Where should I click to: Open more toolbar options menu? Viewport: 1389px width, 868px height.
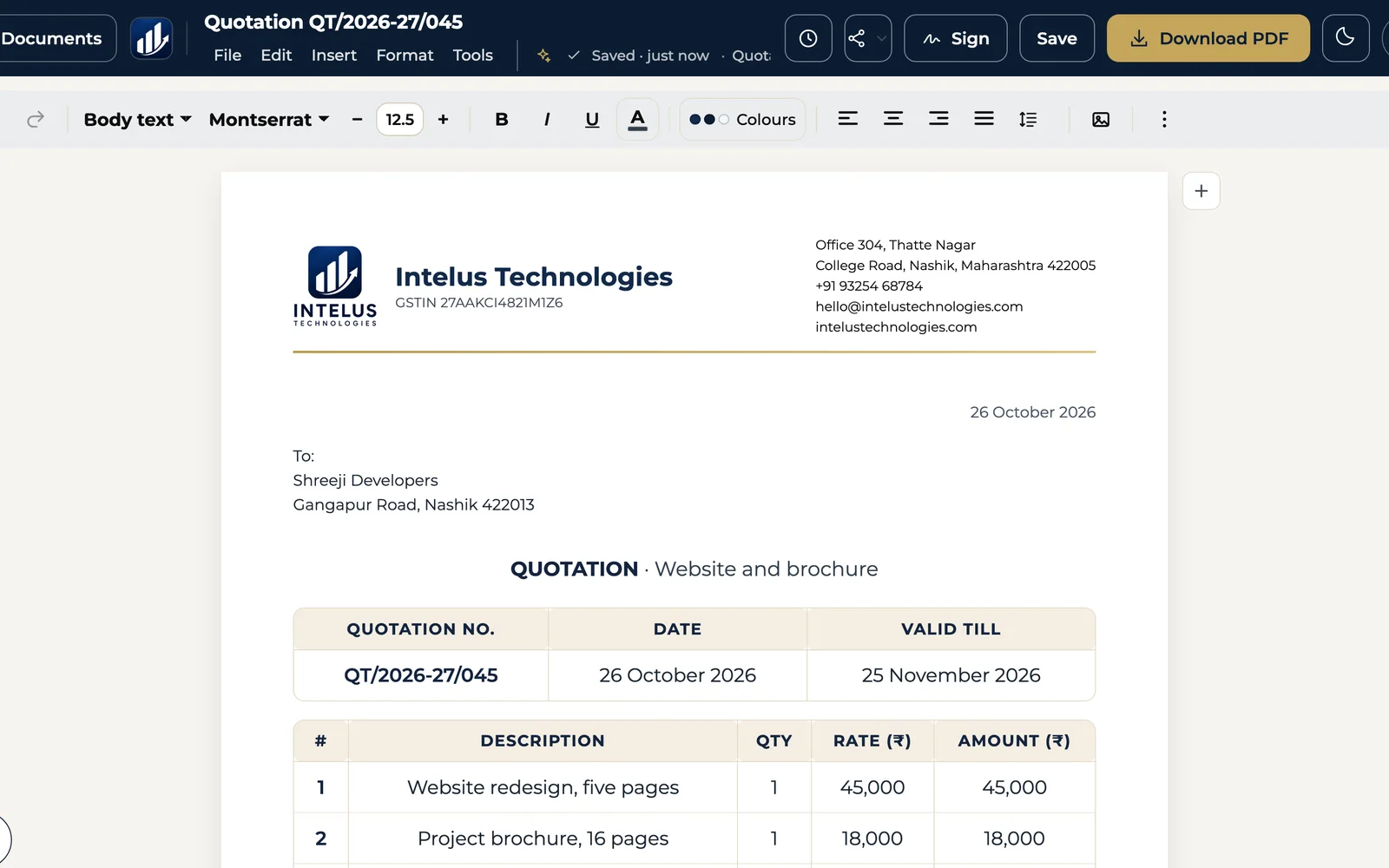[1164, 119]
